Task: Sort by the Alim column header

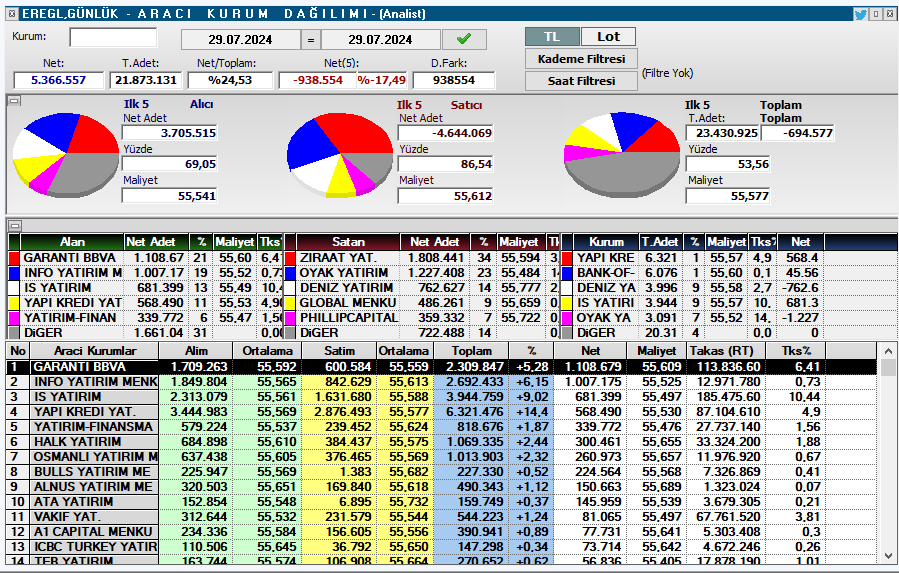Action: pos(196,350)
